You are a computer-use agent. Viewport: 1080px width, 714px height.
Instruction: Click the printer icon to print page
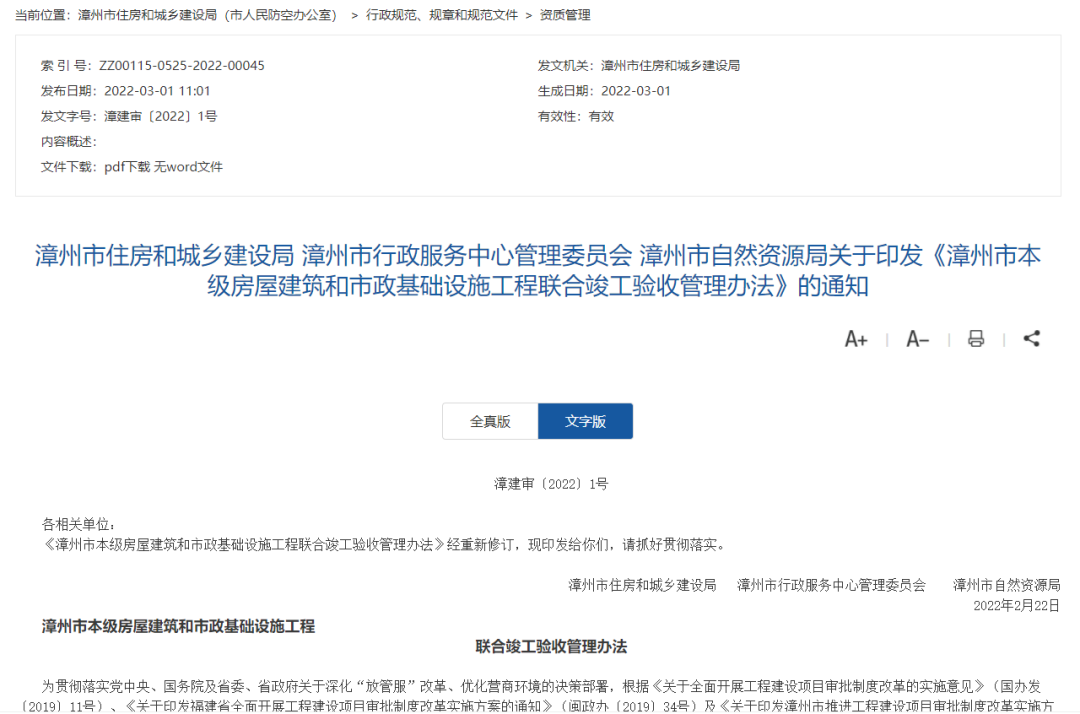pos(976,339)
